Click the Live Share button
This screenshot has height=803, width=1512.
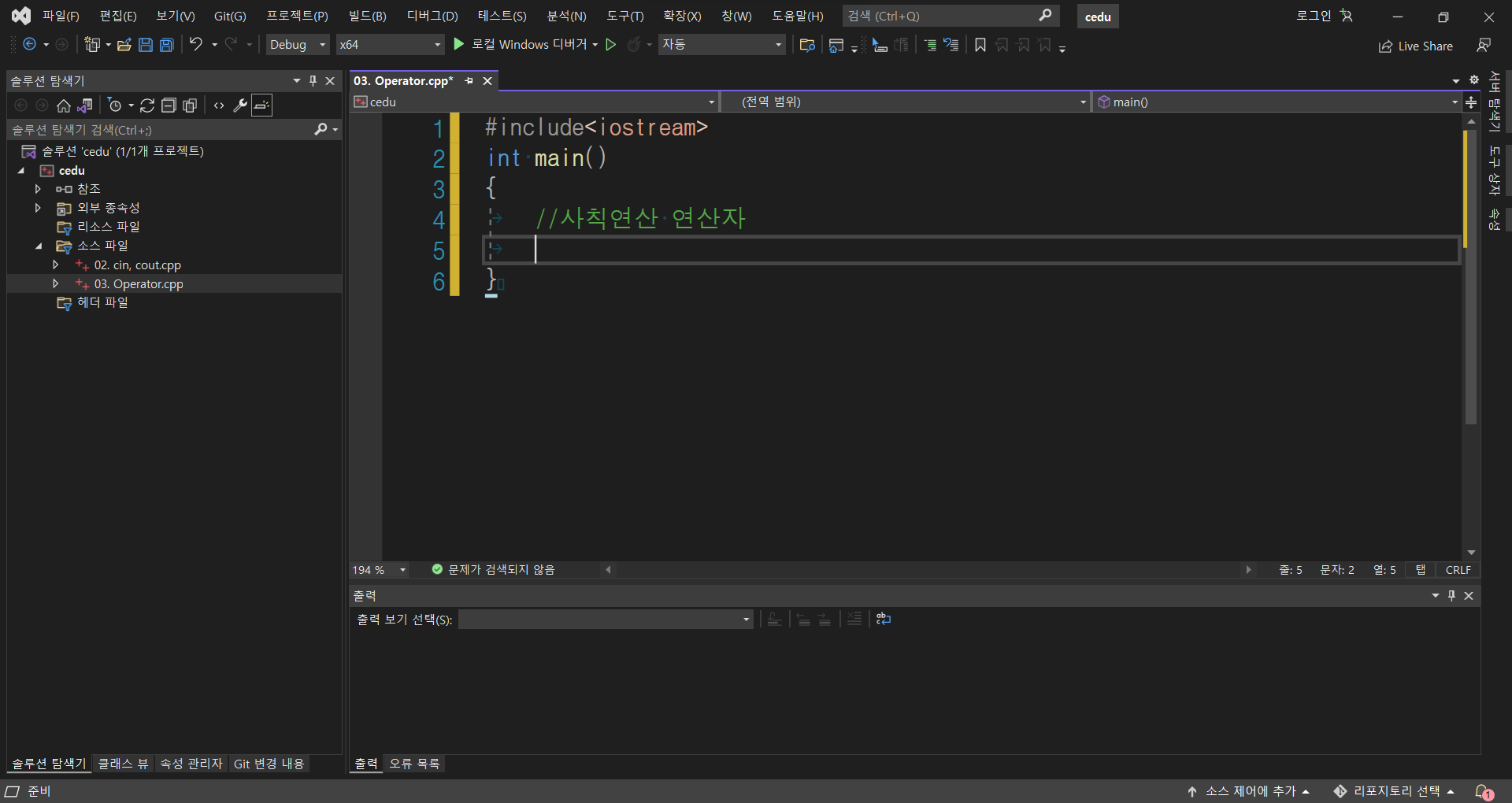pos(1416,46)
